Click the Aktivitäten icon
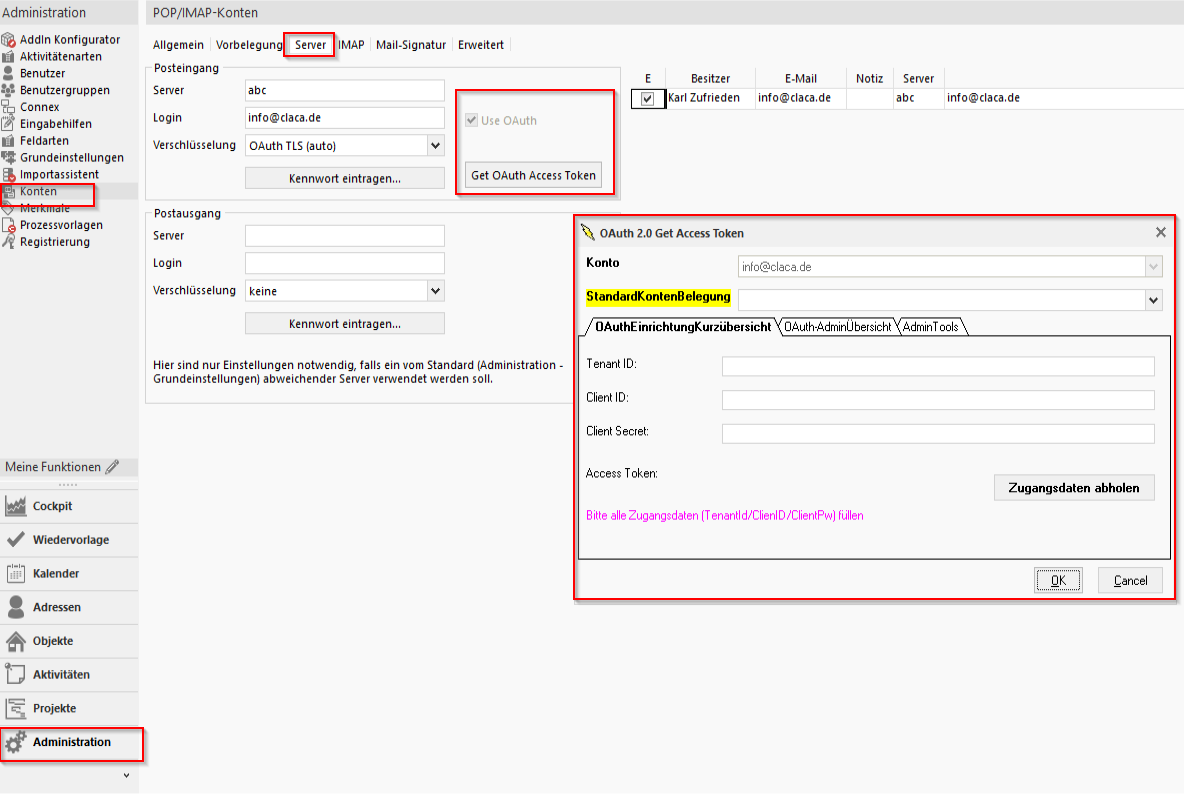The height and width of the screenshot is (795, 1184). 15,674
